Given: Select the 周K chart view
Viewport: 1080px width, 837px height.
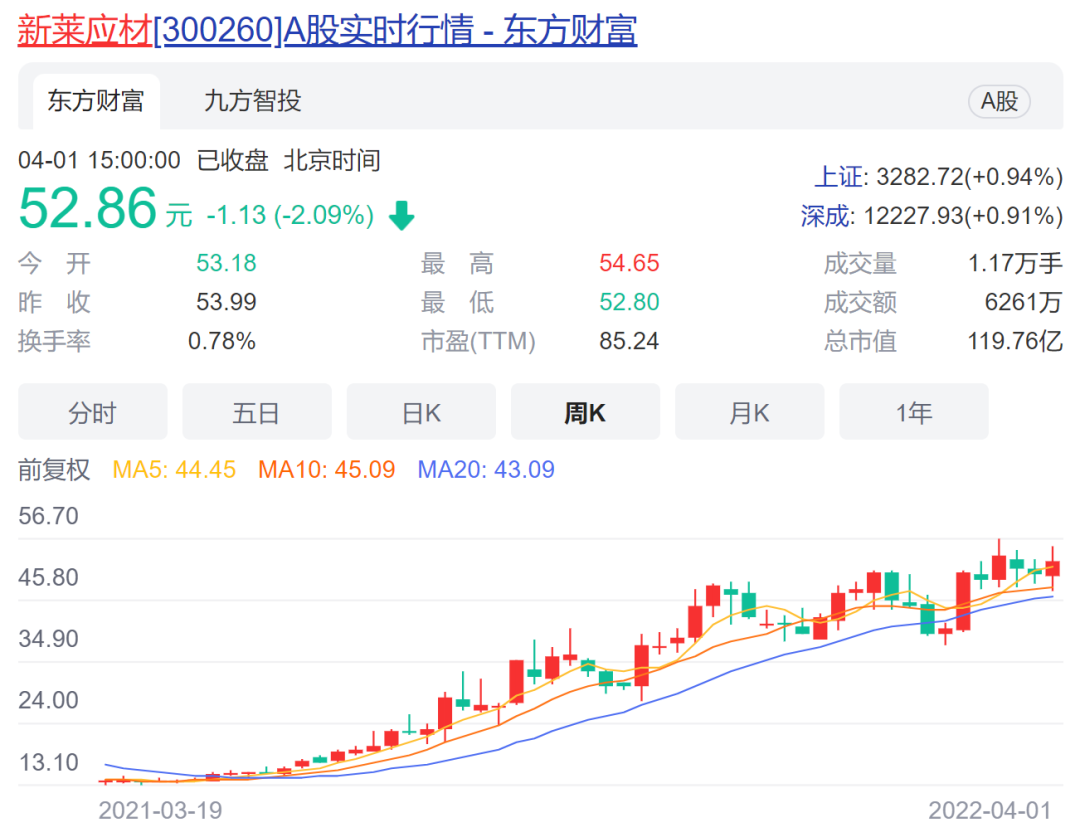Looking at the screenshot, I should pyautogui.click(x=585, y=413).
